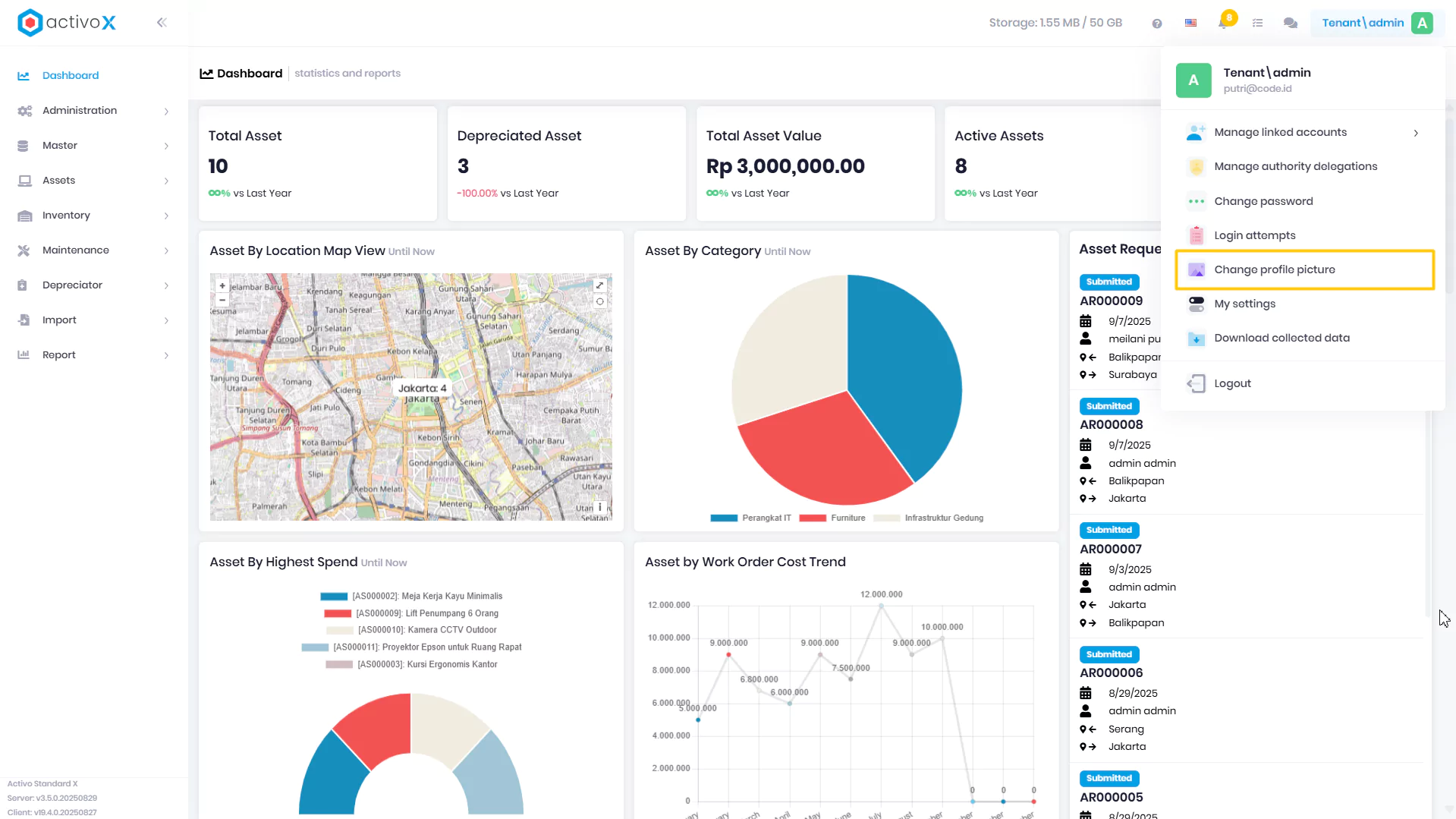This screenshot has width=1456, height=819.
Task: Open notifications bell icon
Action: pyautogui.click(x=1223, y=23)
